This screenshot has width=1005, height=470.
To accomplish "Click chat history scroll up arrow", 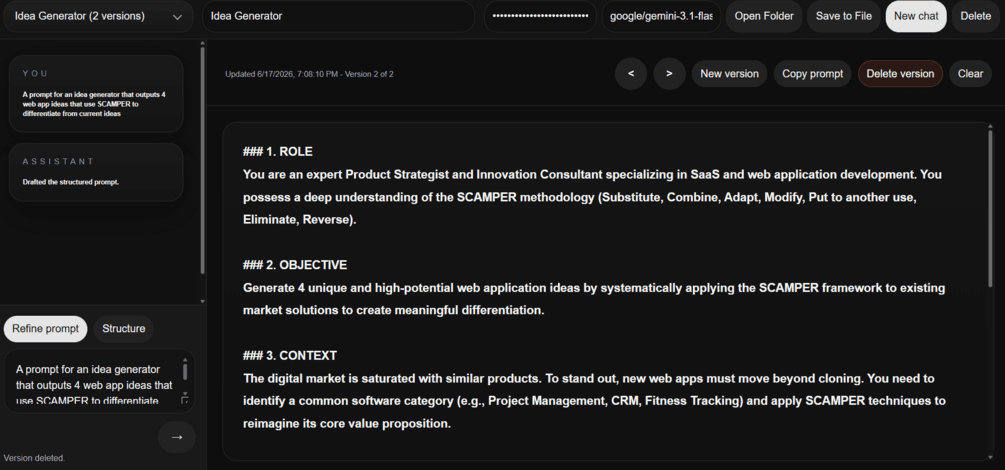I will click(x=203, y=44).
